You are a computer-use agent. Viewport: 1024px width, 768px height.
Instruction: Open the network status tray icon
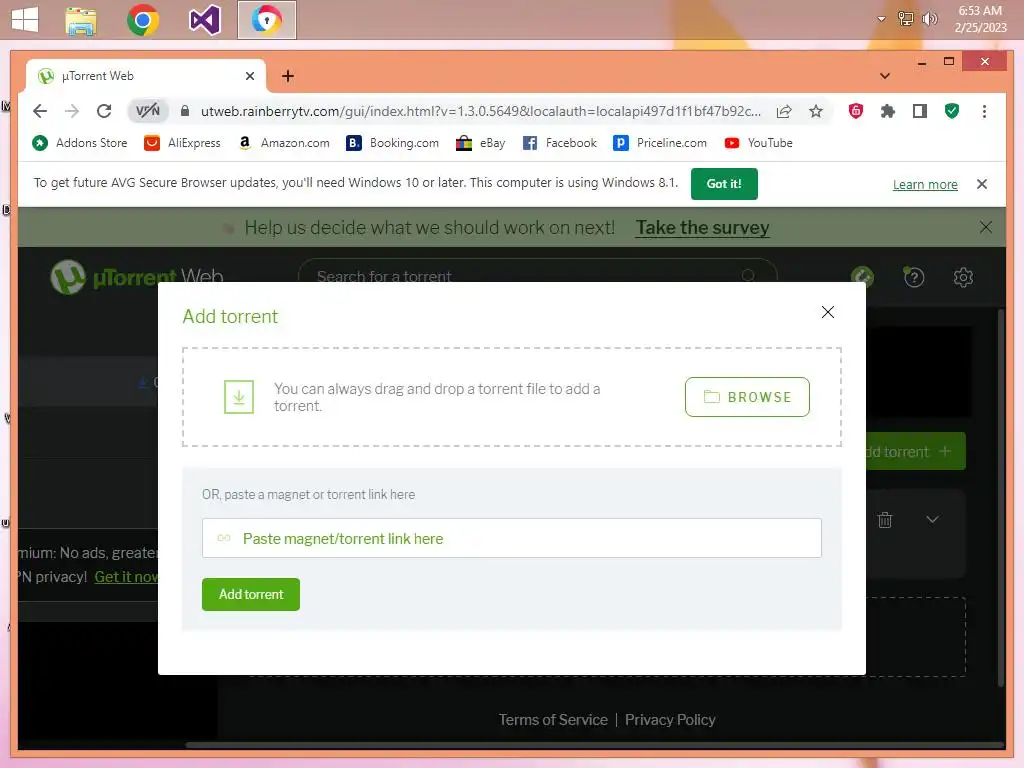pos(905,19)
